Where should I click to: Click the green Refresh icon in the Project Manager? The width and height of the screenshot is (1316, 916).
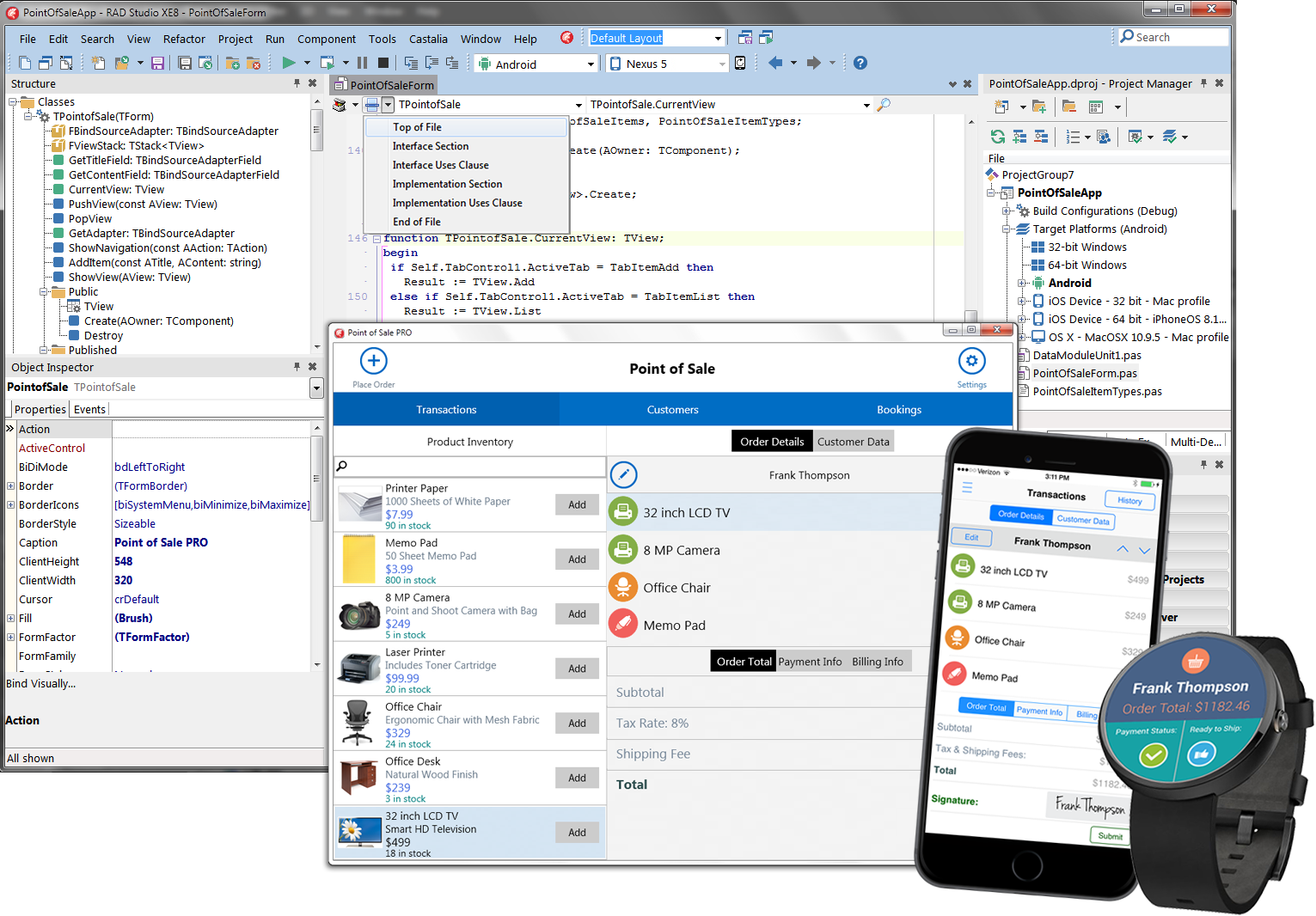coord(998,137)
